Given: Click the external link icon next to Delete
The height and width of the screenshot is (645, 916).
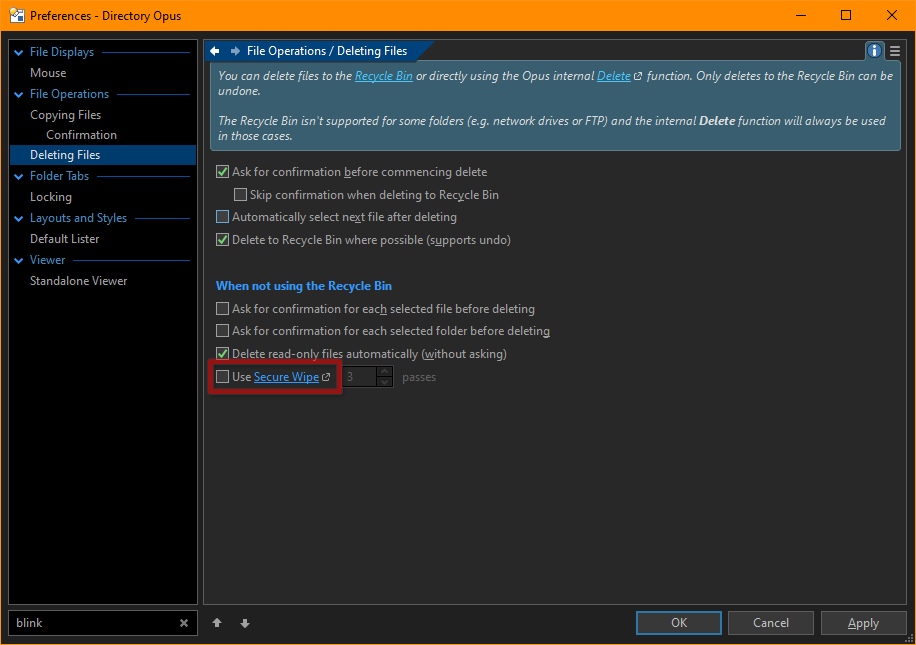Looking at the screenshot, I should pyautogui.click(x=638, y=76).
